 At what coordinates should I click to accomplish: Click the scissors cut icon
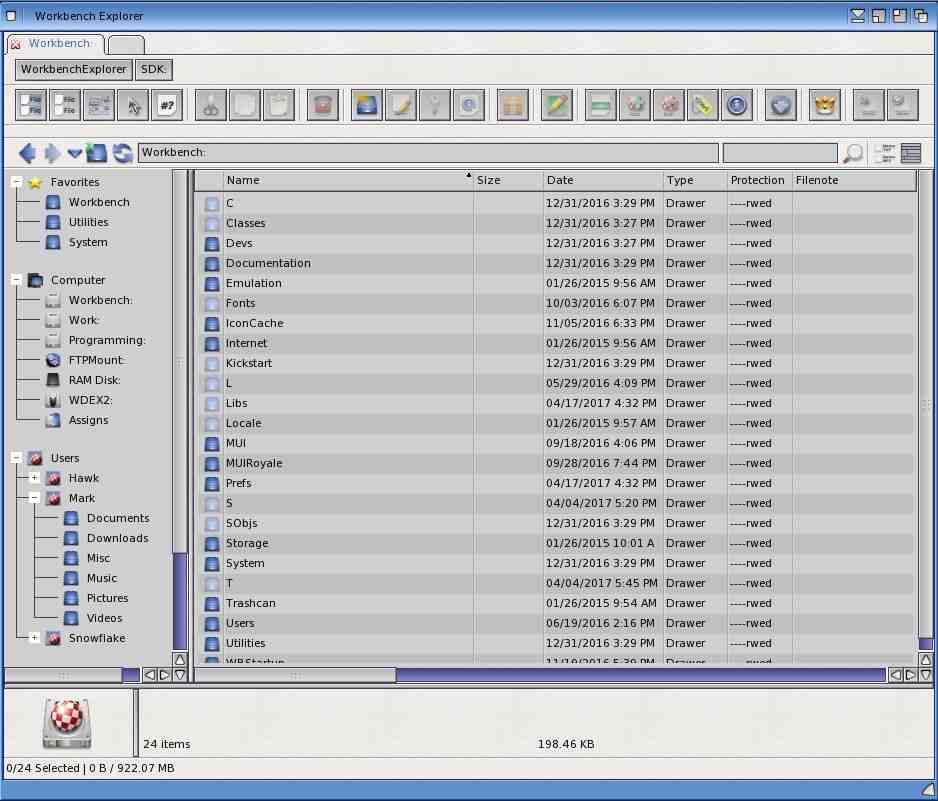pos(211,105)
